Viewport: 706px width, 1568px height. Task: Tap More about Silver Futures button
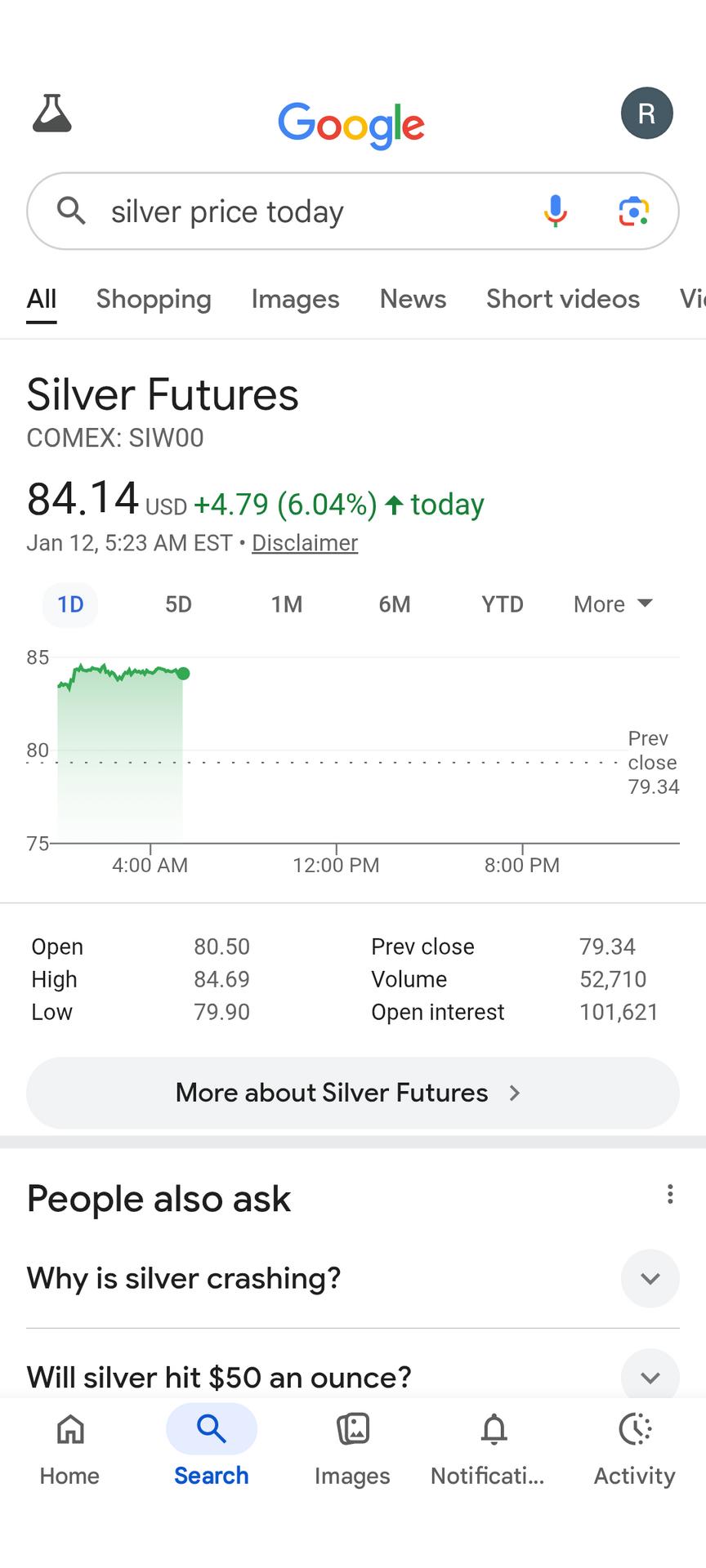coord(353,1093)
